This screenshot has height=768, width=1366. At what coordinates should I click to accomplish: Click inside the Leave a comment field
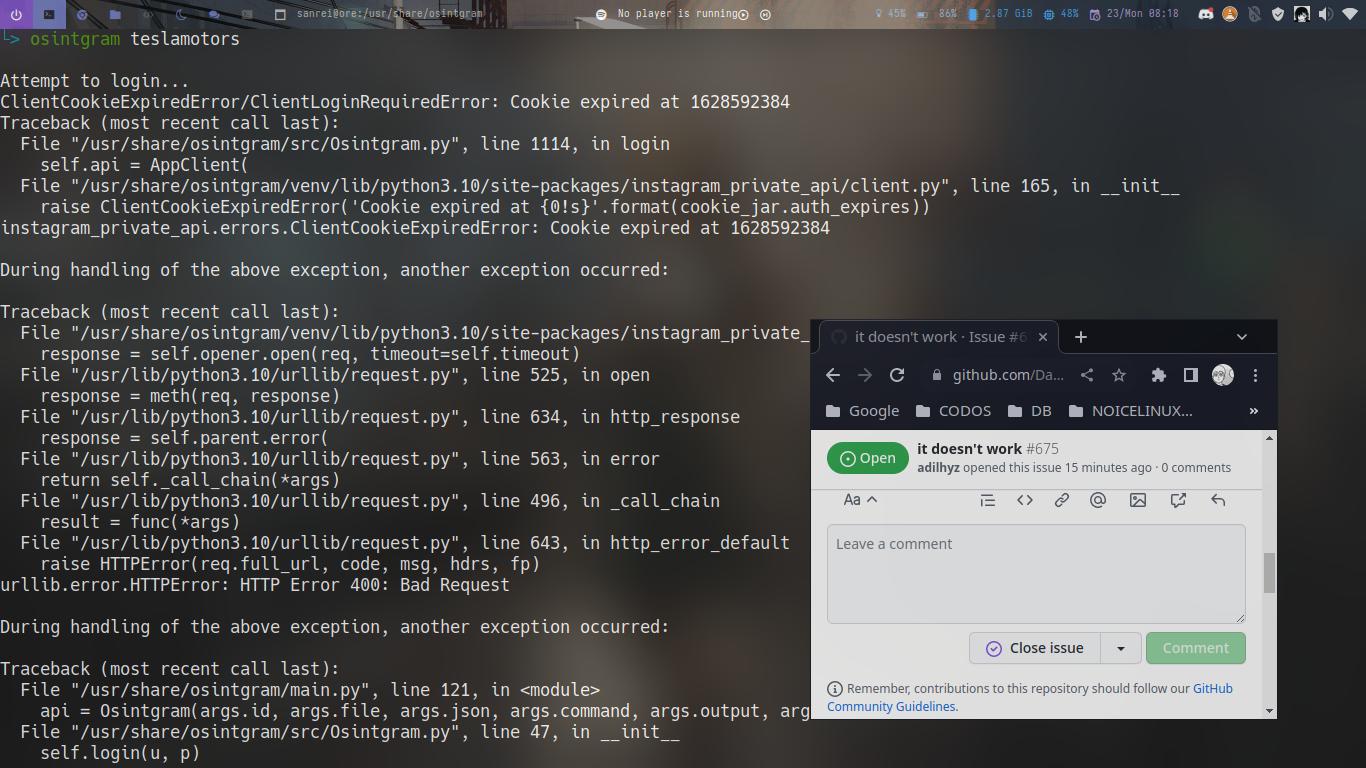click(1035, 573)
